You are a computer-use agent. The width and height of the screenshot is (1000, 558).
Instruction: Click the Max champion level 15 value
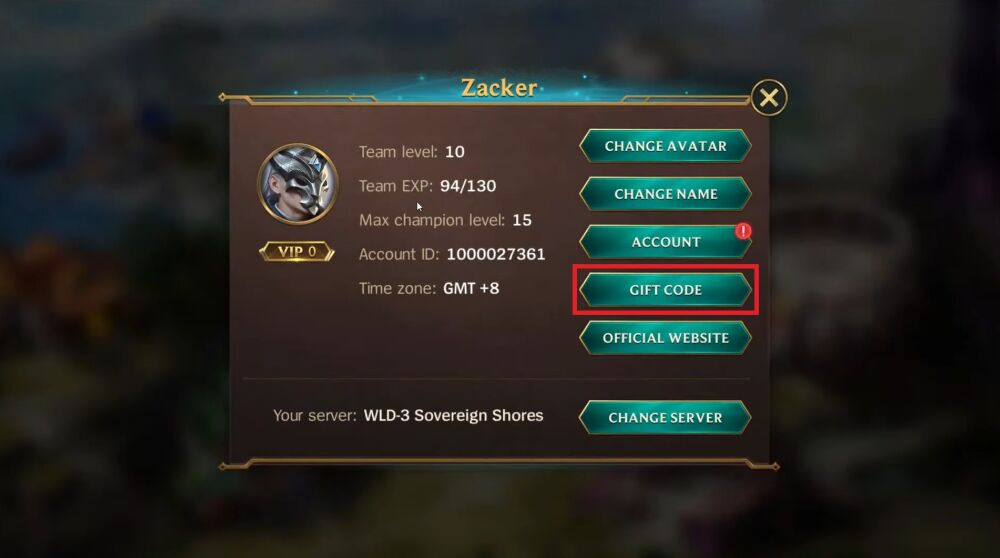(x=522, y=220)
